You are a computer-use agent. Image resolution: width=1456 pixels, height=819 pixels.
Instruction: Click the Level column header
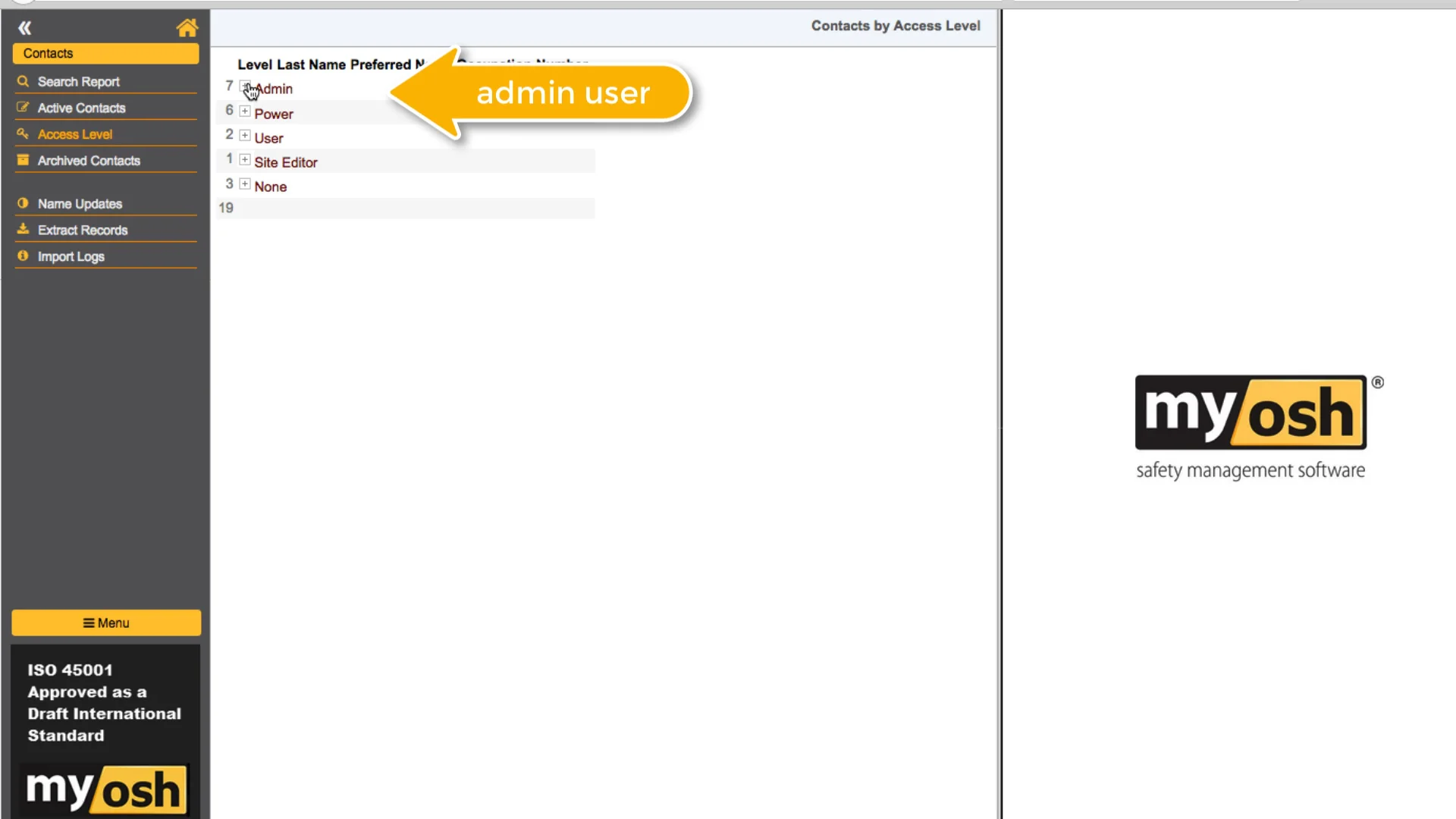(x=255, y=64)
